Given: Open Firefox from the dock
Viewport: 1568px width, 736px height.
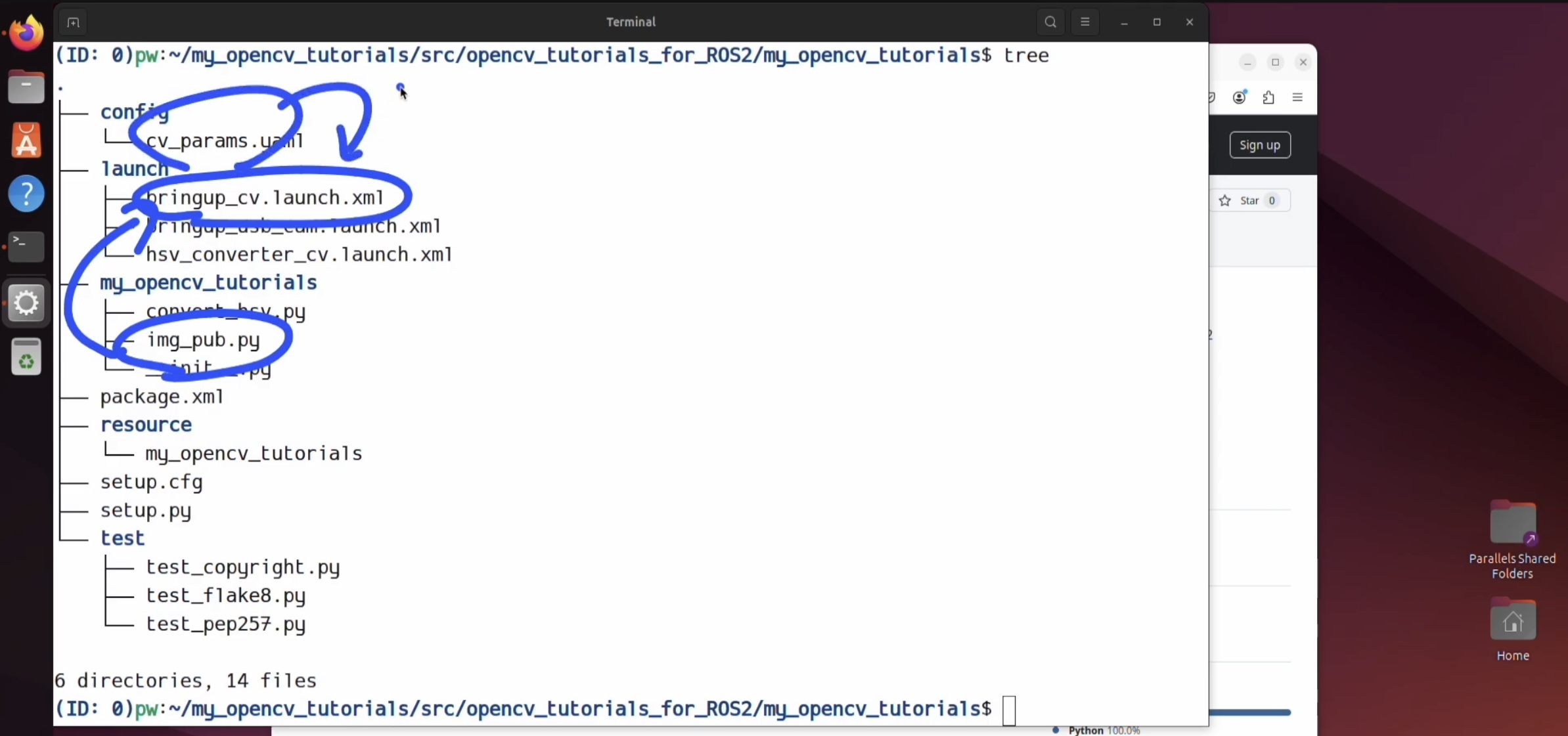Looking at the screenshot, I should coord(26,33).
